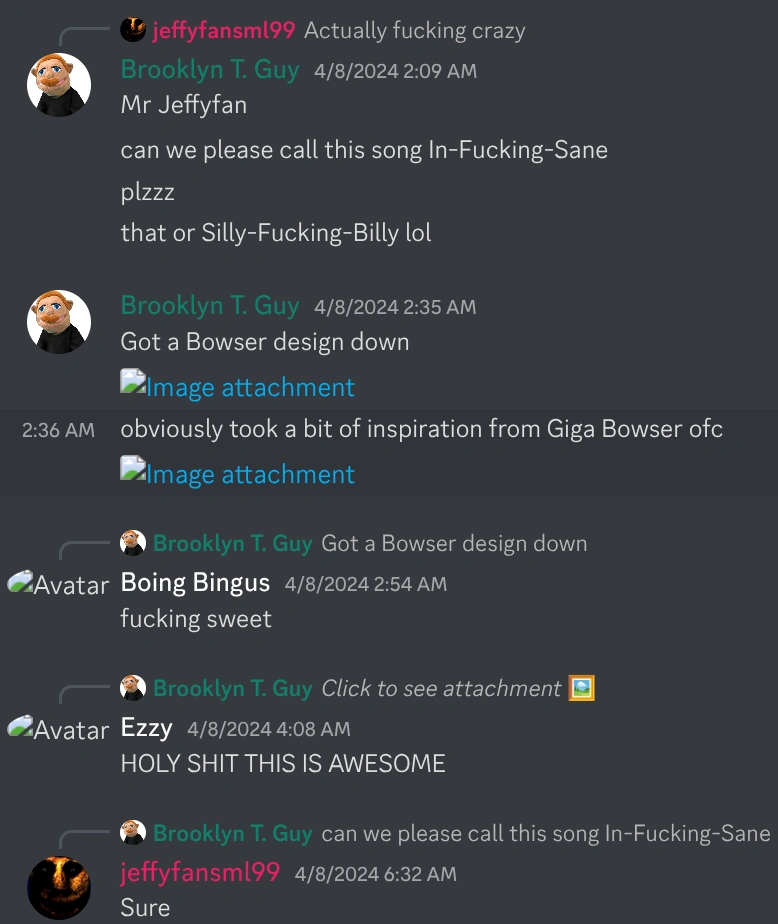Click jeffyfansml99 username at 6:32 AM
This screenshot has height=924, width=778.
coord(200,872)
